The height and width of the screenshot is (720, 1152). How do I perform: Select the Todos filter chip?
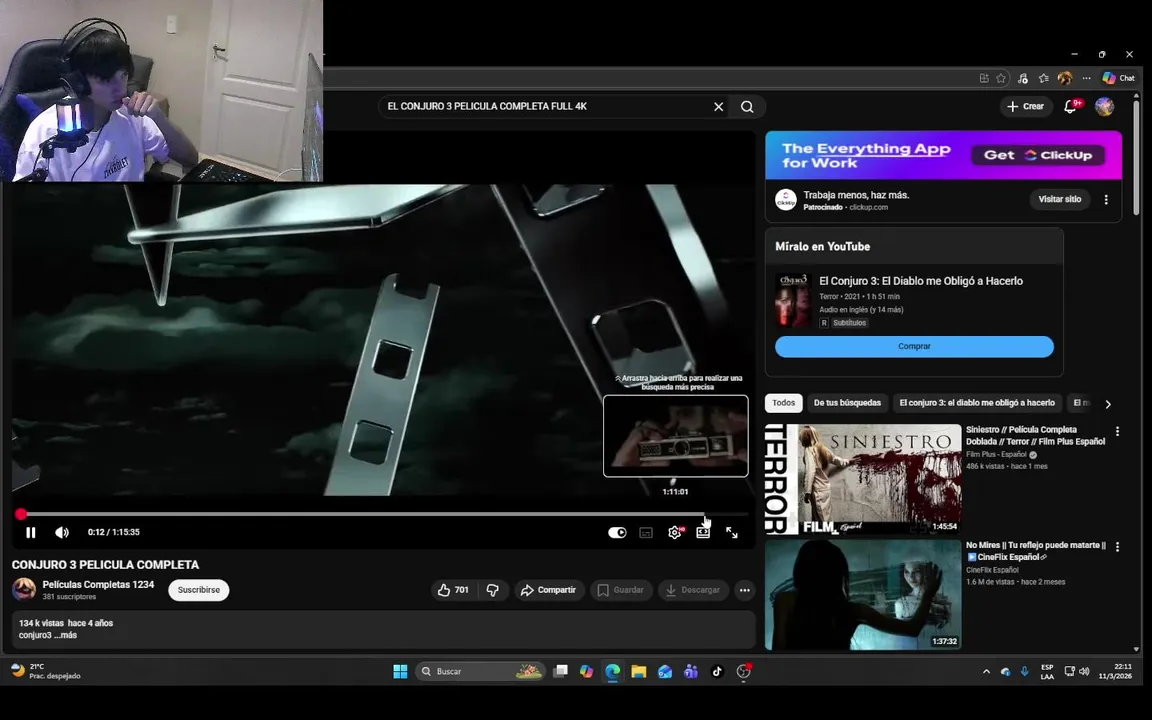tap(783, 403)
